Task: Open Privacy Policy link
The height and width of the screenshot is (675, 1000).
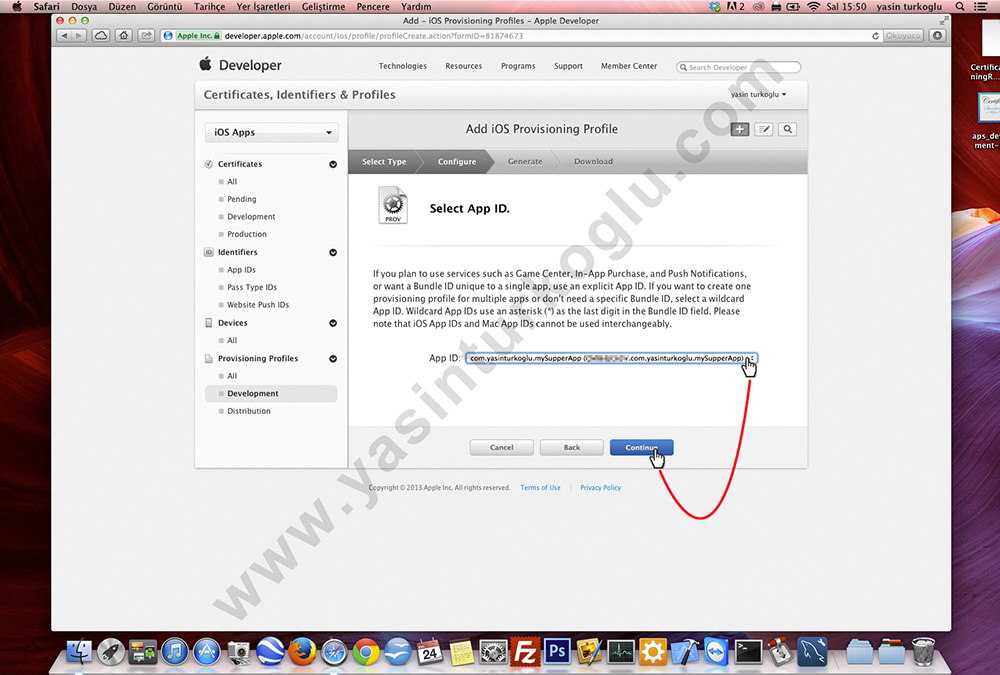Action: (x=600, y=487)
